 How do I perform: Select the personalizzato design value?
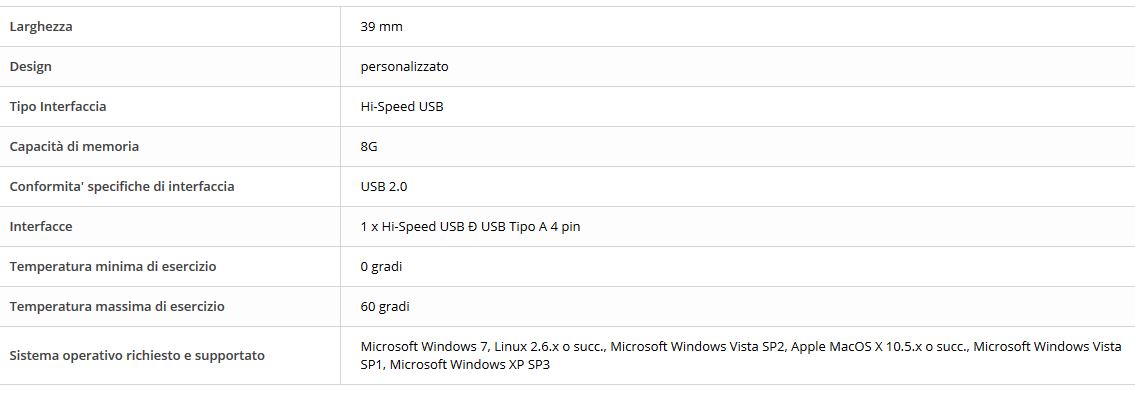[405, 67]
